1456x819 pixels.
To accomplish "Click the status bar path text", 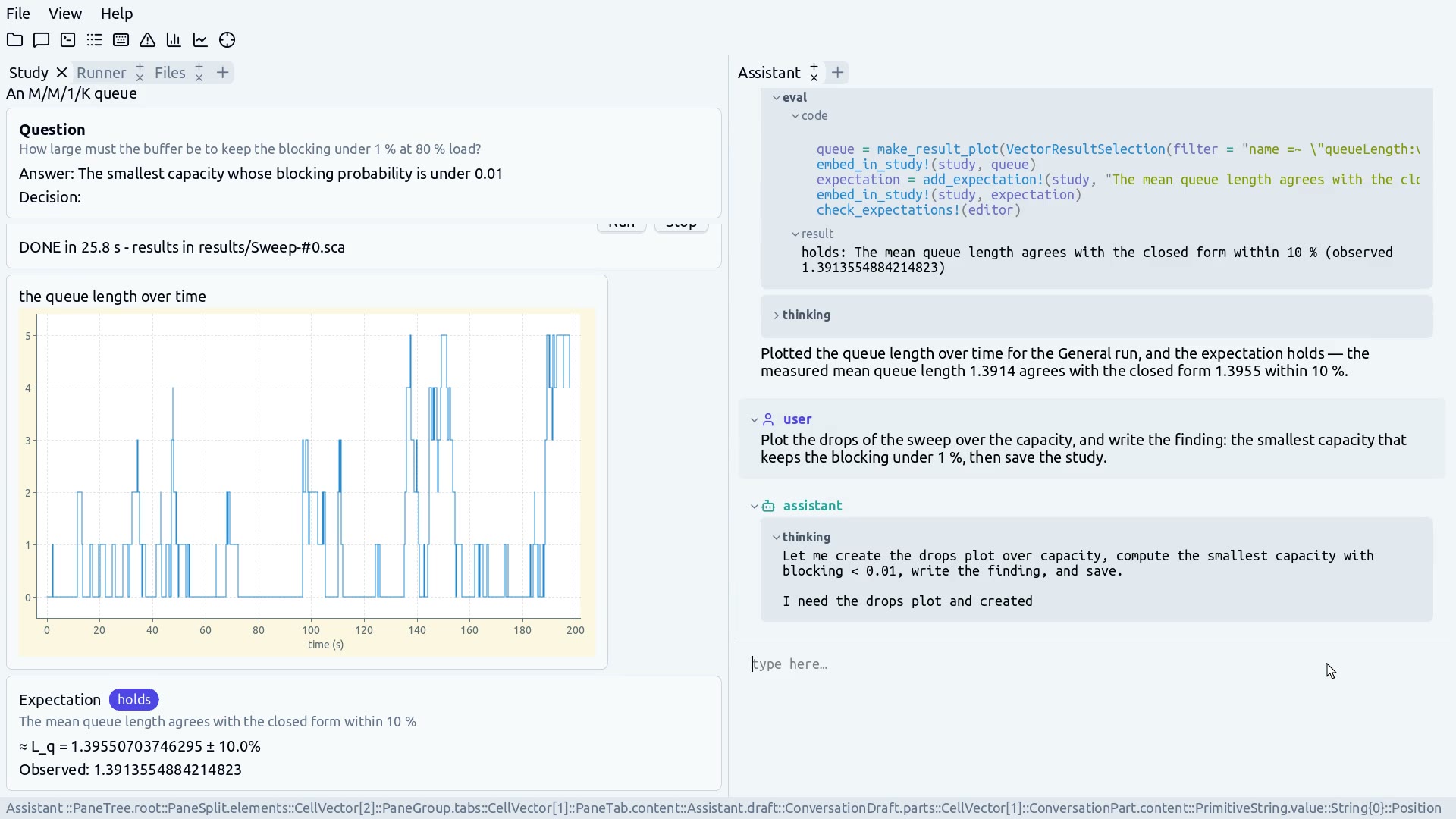I will [723, 808].
